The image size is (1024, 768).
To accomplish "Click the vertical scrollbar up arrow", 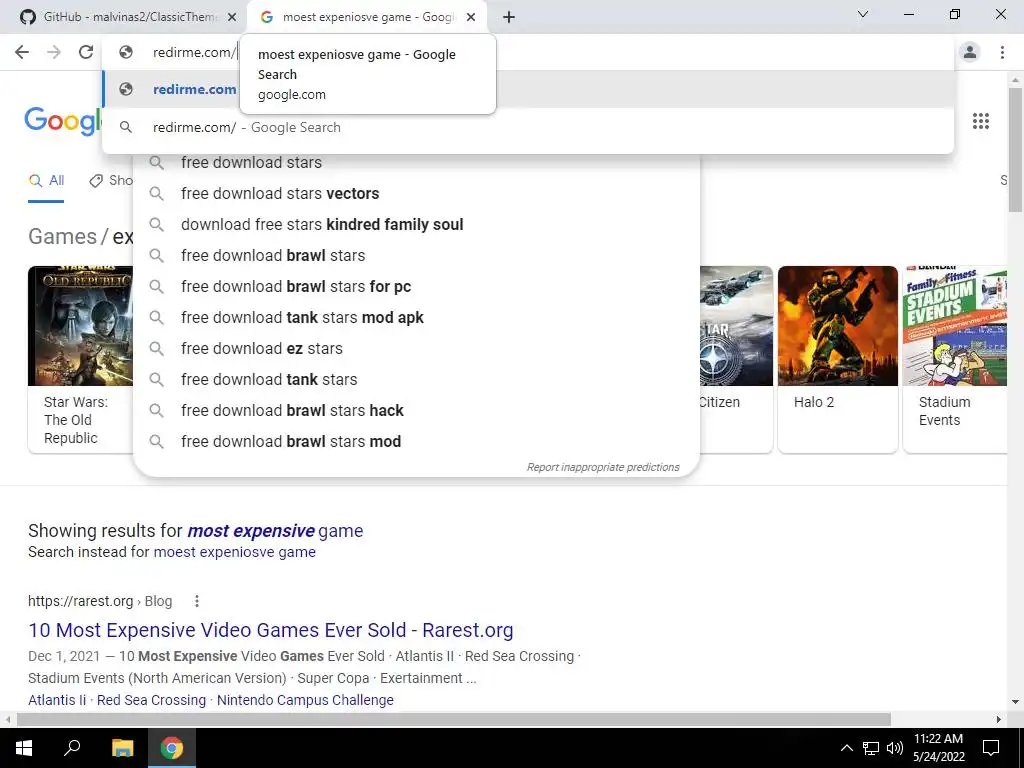I will click(x=1016, y=80).
